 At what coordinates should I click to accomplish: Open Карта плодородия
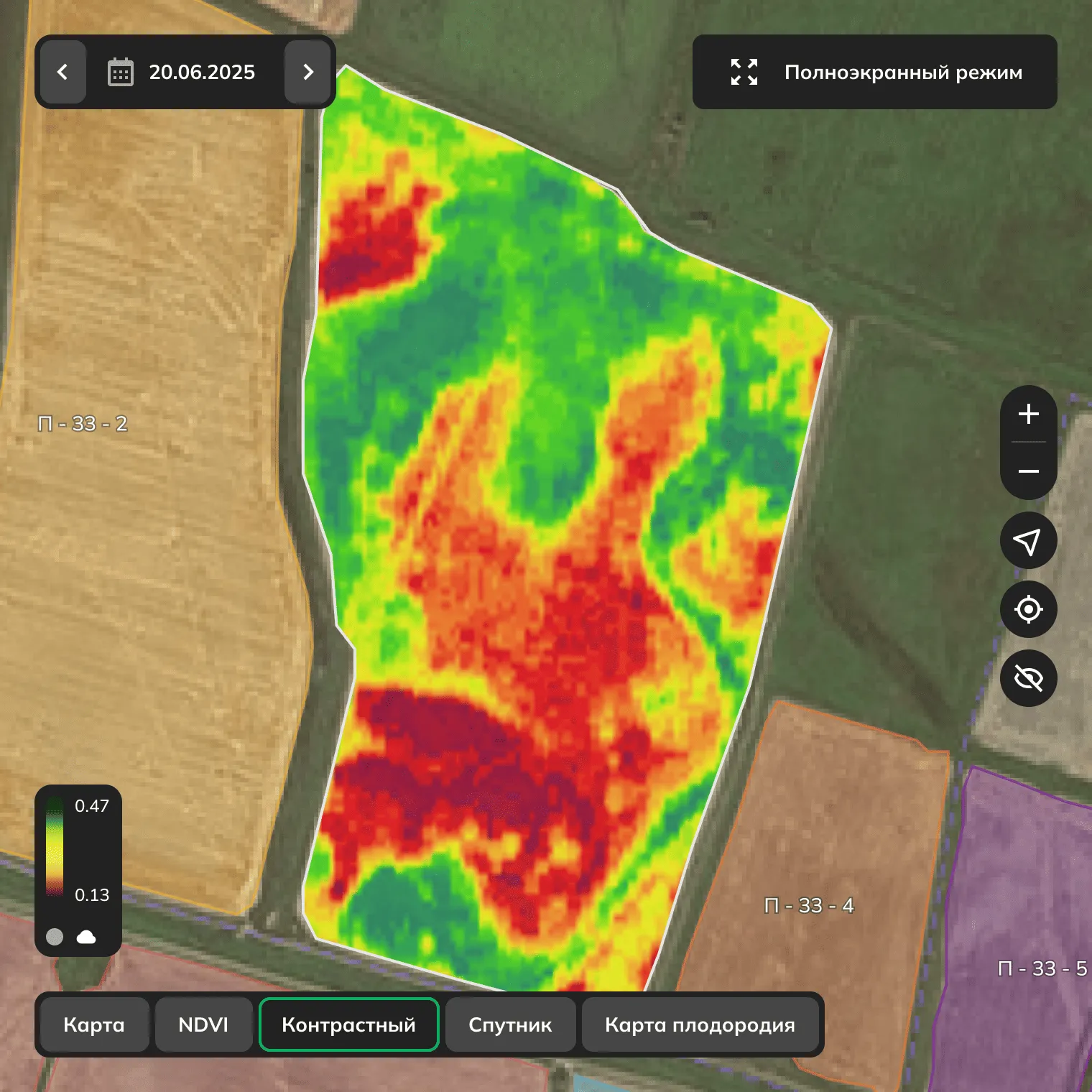coord(700,1025)
